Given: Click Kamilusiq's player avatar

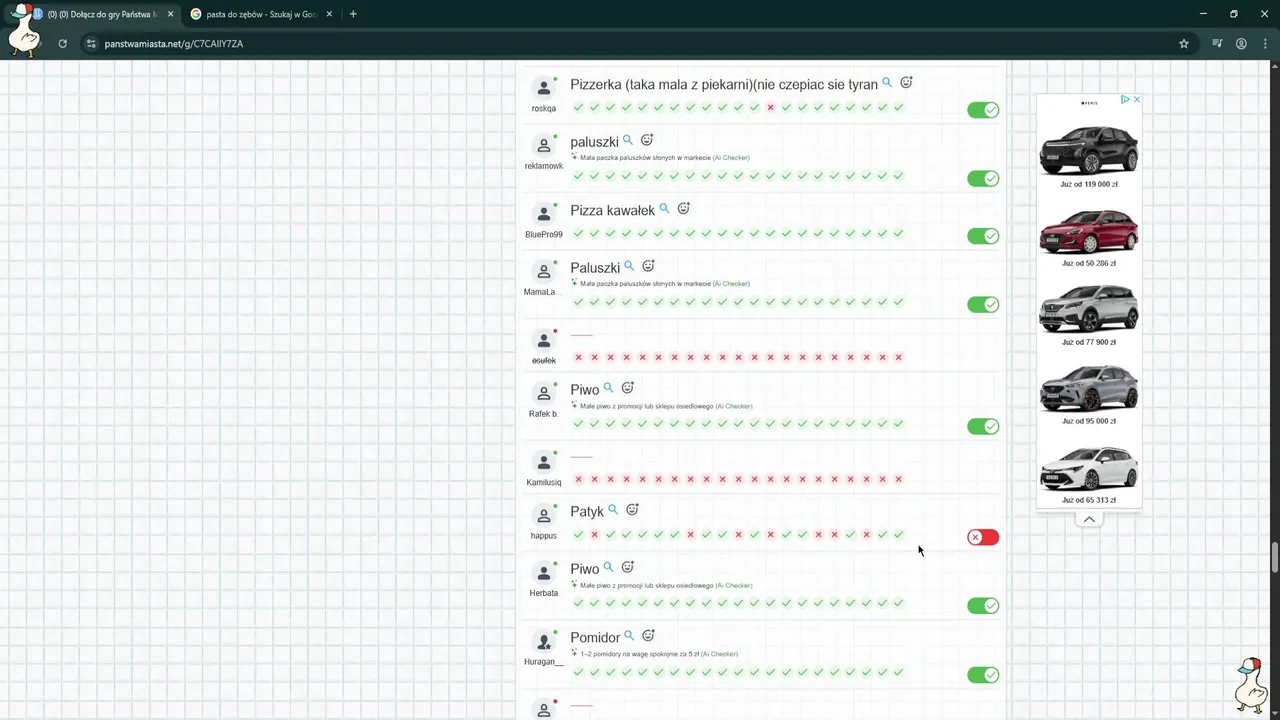Looking at the screenshot, I should [x=544, y=462].
